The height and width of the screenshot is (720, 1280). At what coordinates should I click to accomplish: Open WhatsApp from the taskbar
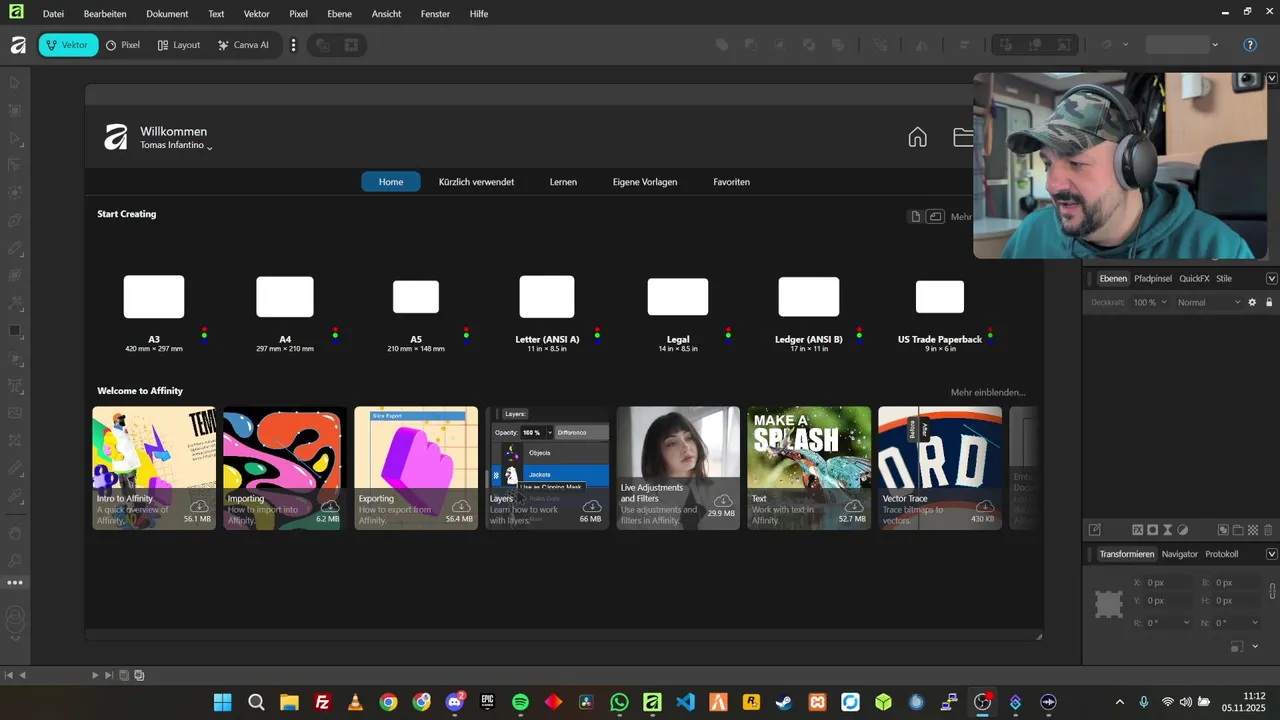pyautogui.click(x=619, y=702)
